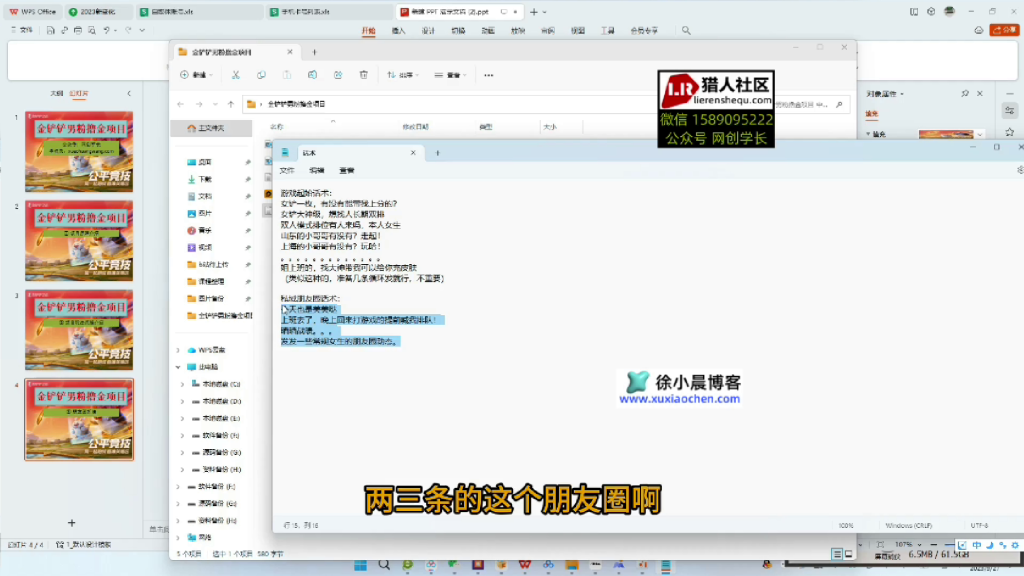
Task: Open the 新建 (New) menu in File Explorer
Action: point(198,74)
